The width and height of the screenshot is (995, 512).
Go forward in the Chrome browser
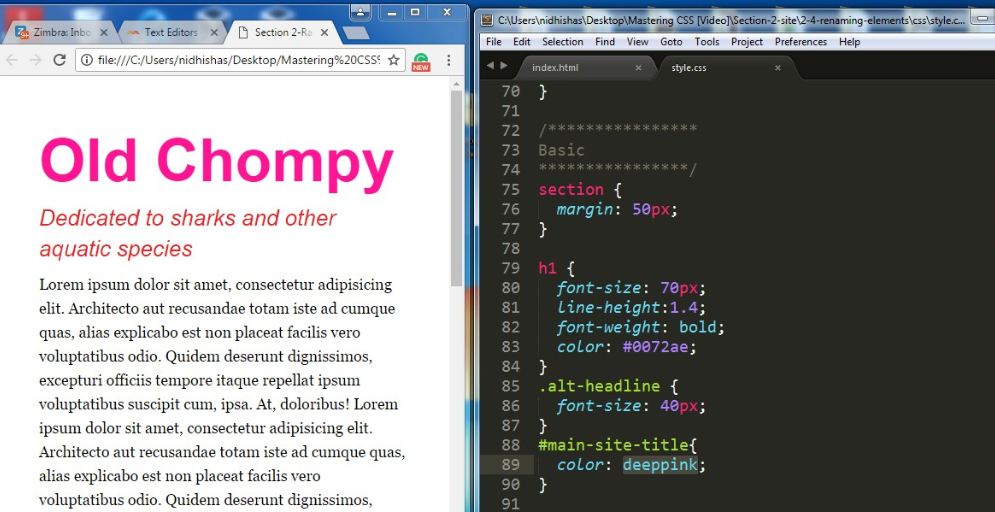tap(36, 60)
